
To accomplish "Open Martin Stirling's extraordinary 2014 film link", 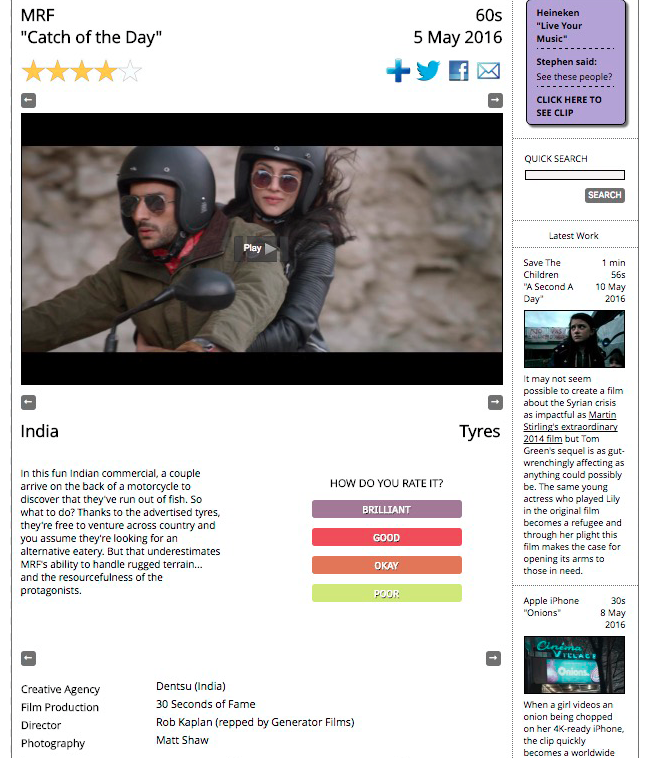I will (x=570, y=427).
